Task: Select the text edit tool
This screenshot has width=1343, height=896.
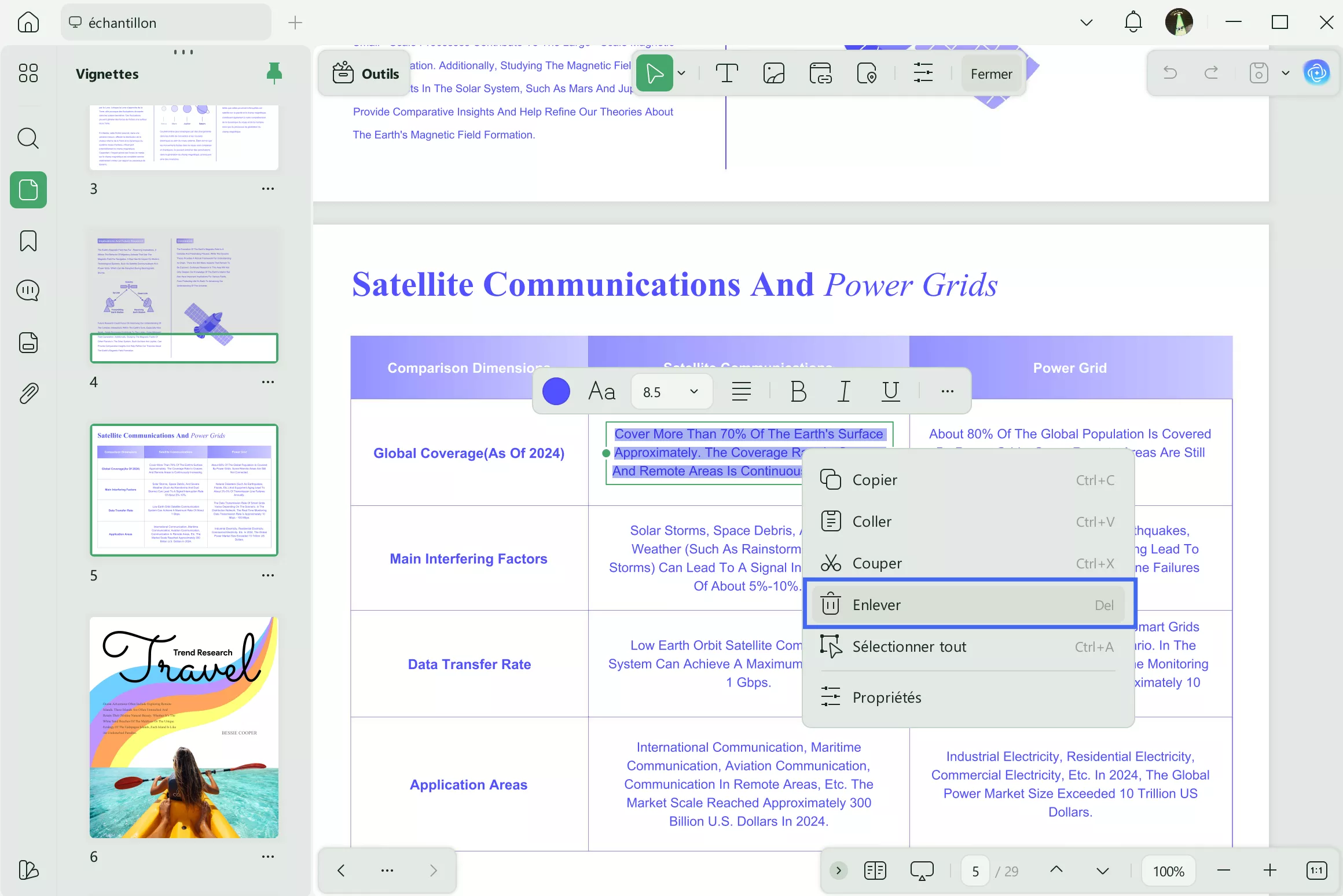Action: [726, 74]
